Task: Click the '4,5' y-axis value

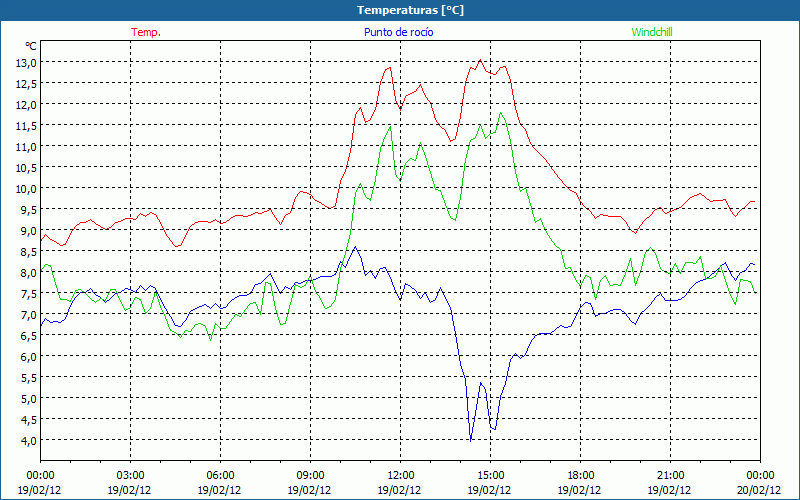Action: tap(29, 420)
